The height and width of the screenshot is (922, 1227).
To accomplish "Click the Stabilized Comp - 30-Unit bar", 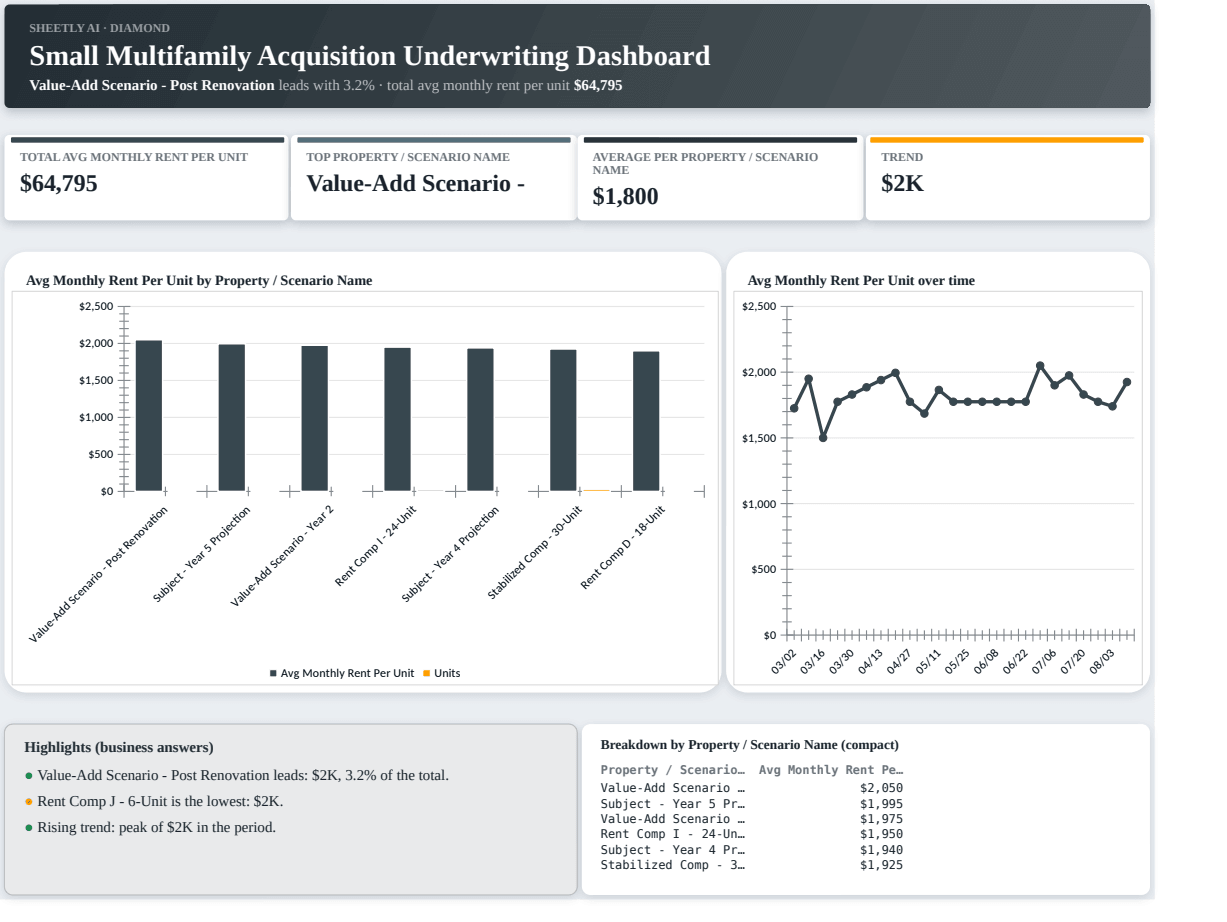I will 563,421.
